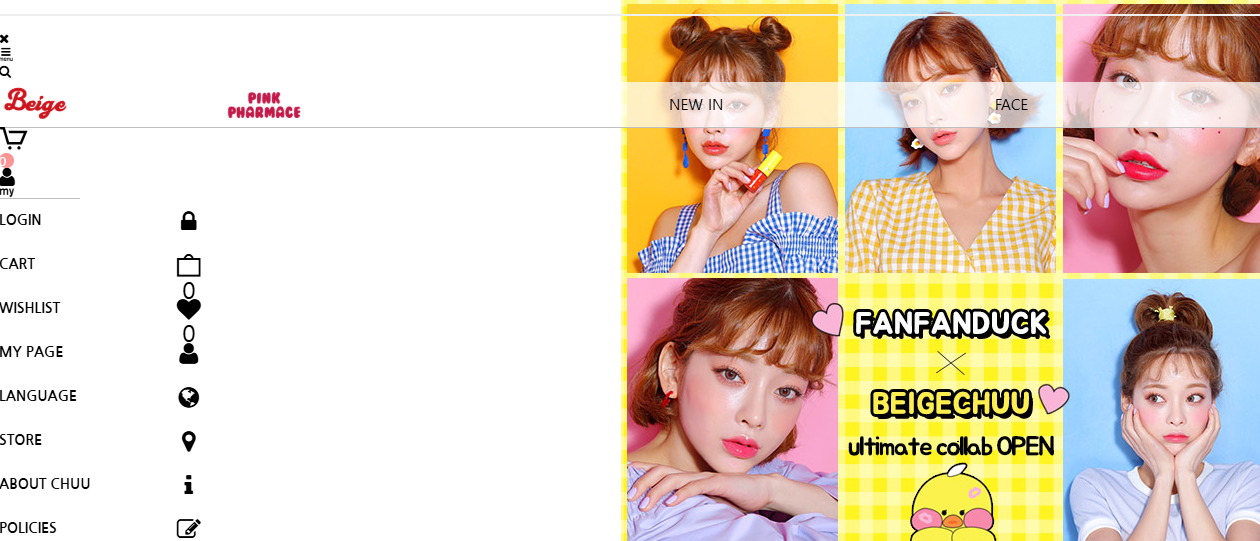Click the heart icon beside WISHLIST
This screenshot has width=1260, height=541.
click(x=188, y=309)
